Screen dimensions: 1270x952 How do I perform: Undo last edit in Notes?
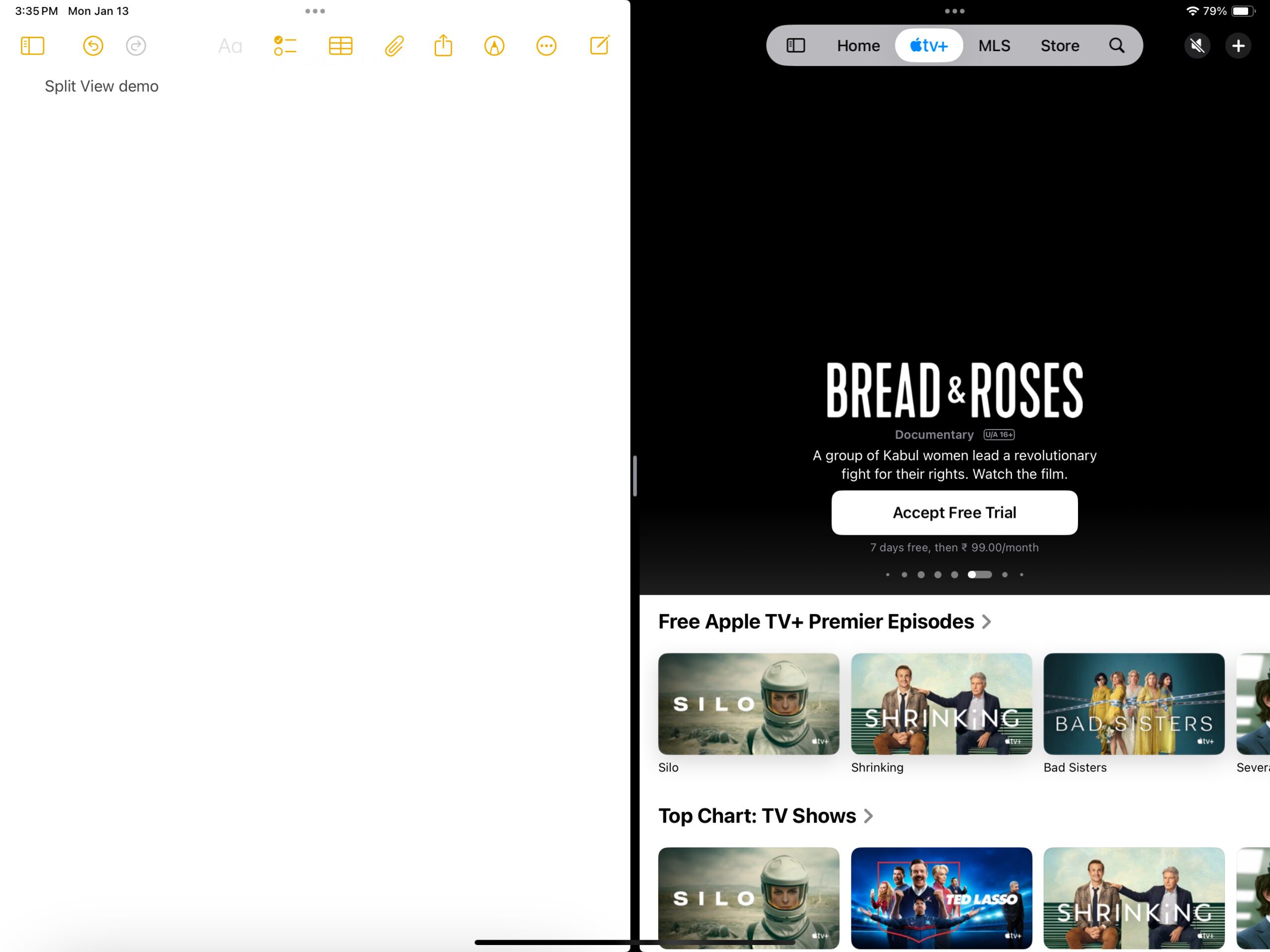92,46
